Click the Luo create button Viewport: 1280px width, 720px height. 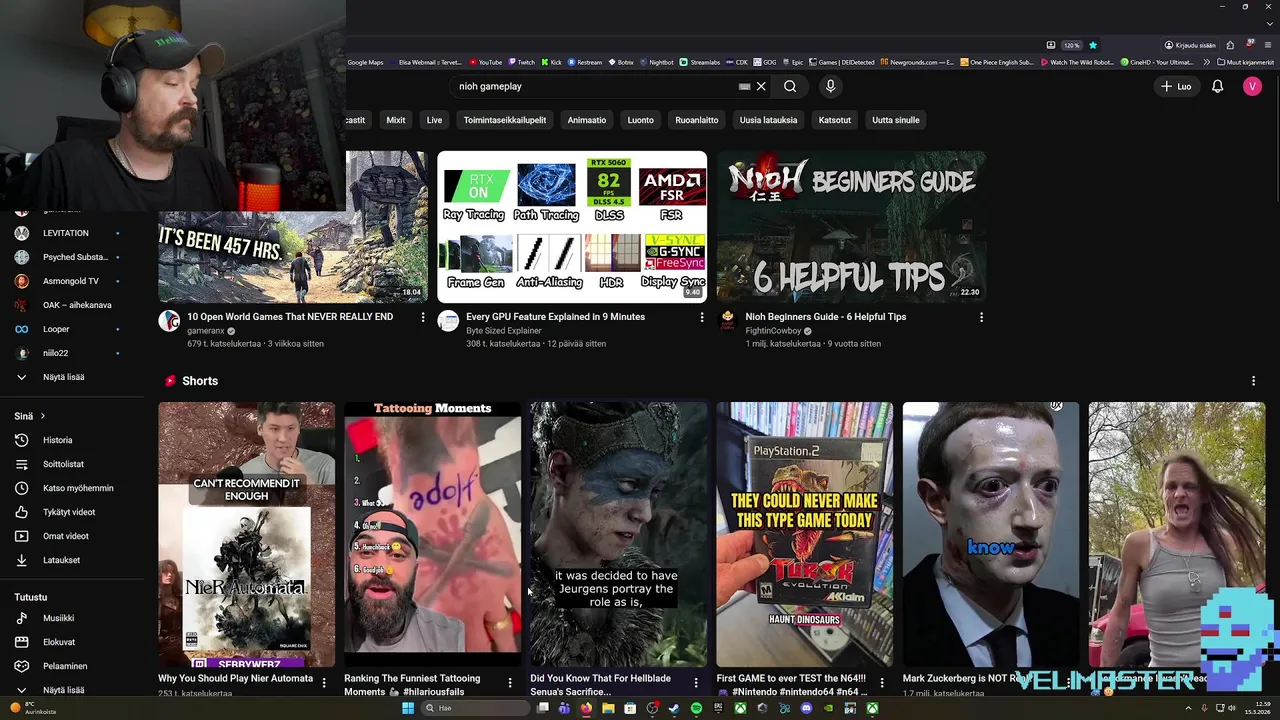1176,86
